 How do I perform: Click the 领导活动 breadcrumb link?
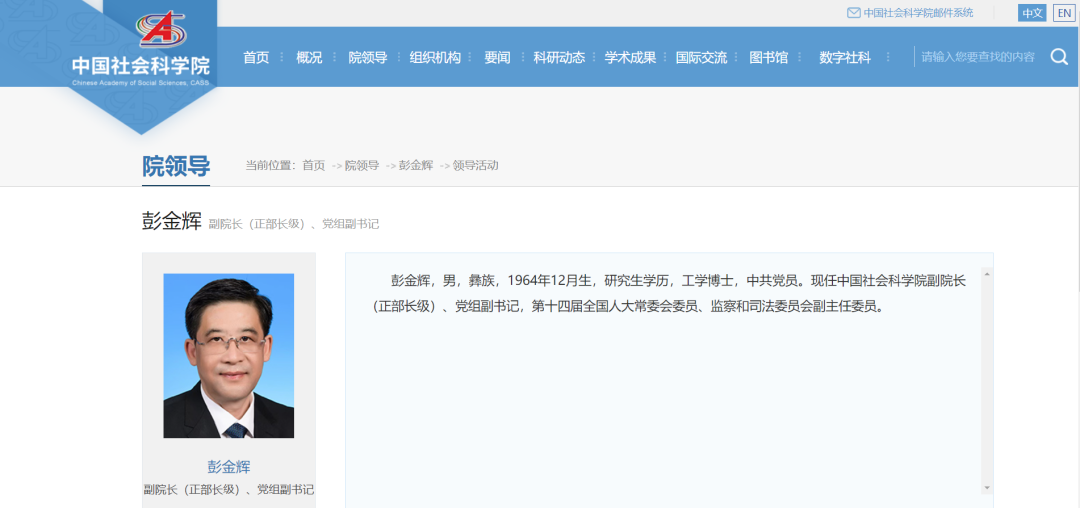click(x=475, y=165)
